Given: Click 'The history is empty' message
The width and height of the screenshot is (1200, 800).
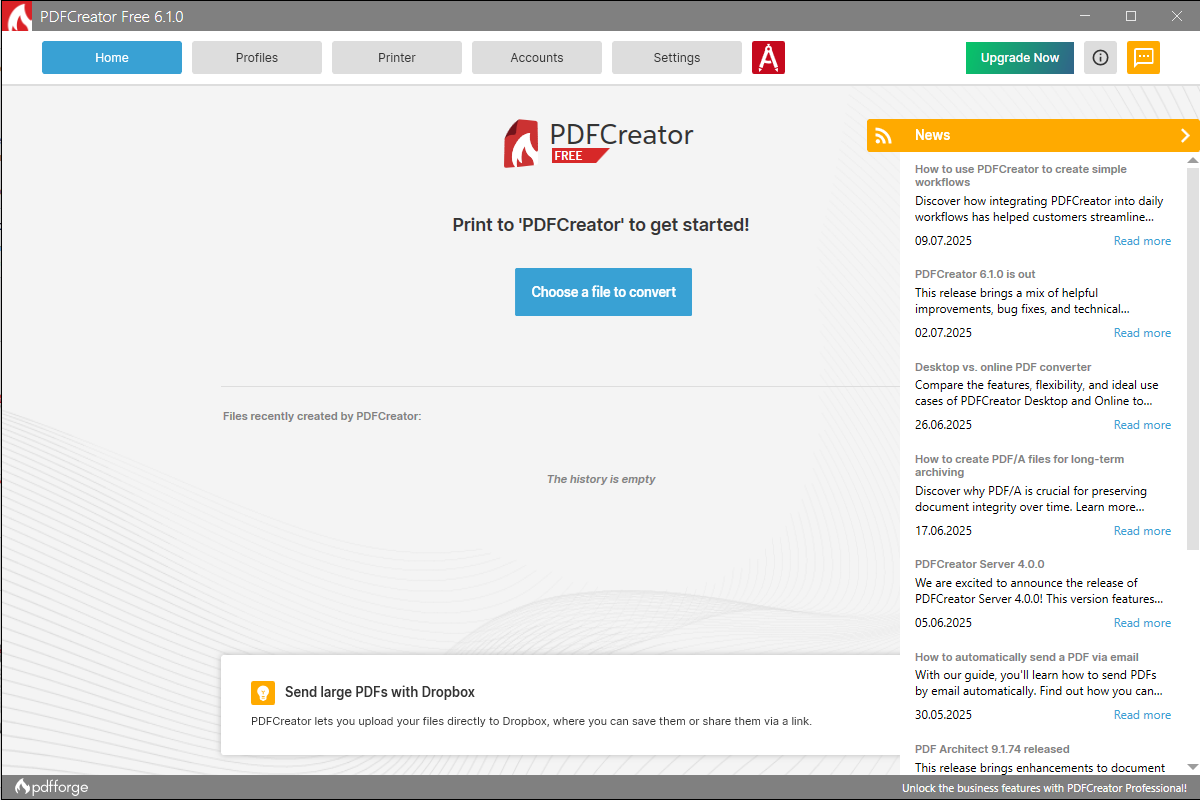Looking at the screenshot, I should pyautogui.click(x=601, y=479).
